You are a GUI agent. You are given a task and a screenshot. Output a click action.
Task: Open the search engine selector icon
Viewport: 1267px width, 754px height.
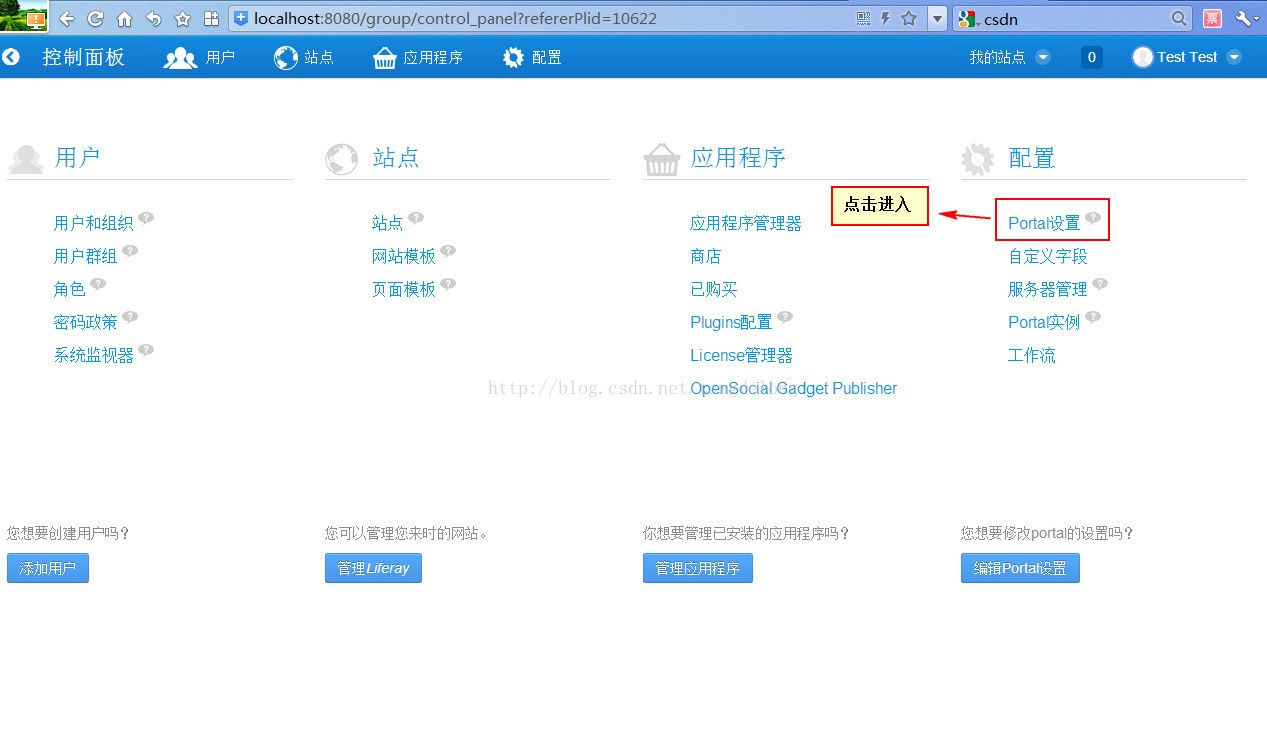click(x=968, y=18)
